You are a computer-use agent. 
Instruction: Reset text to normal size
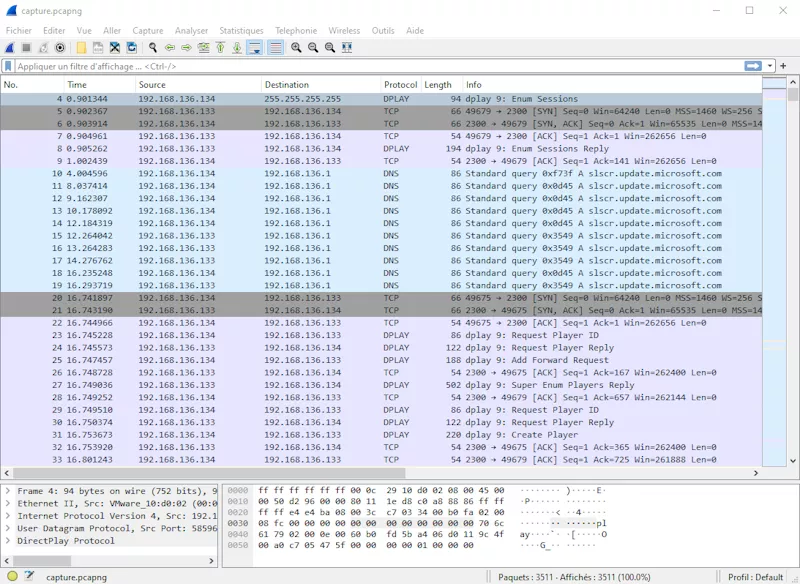click(330, 48)
